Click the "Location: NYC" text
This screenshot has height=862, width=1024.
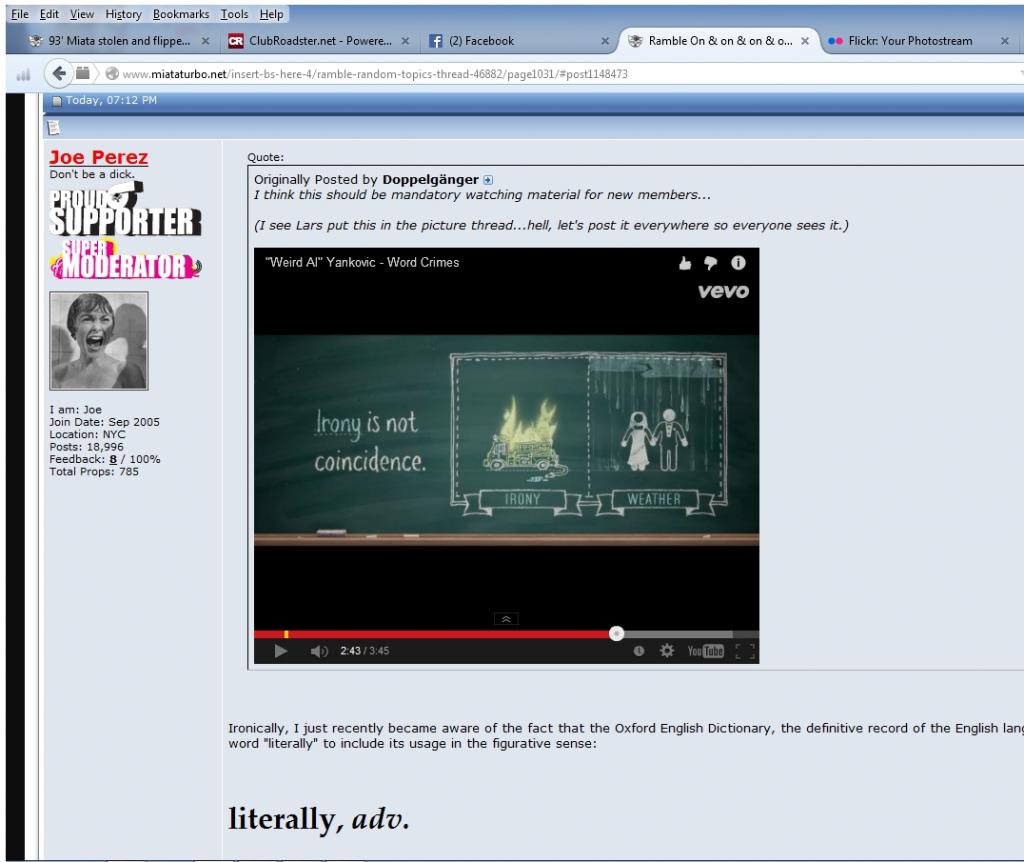[88, 434]
